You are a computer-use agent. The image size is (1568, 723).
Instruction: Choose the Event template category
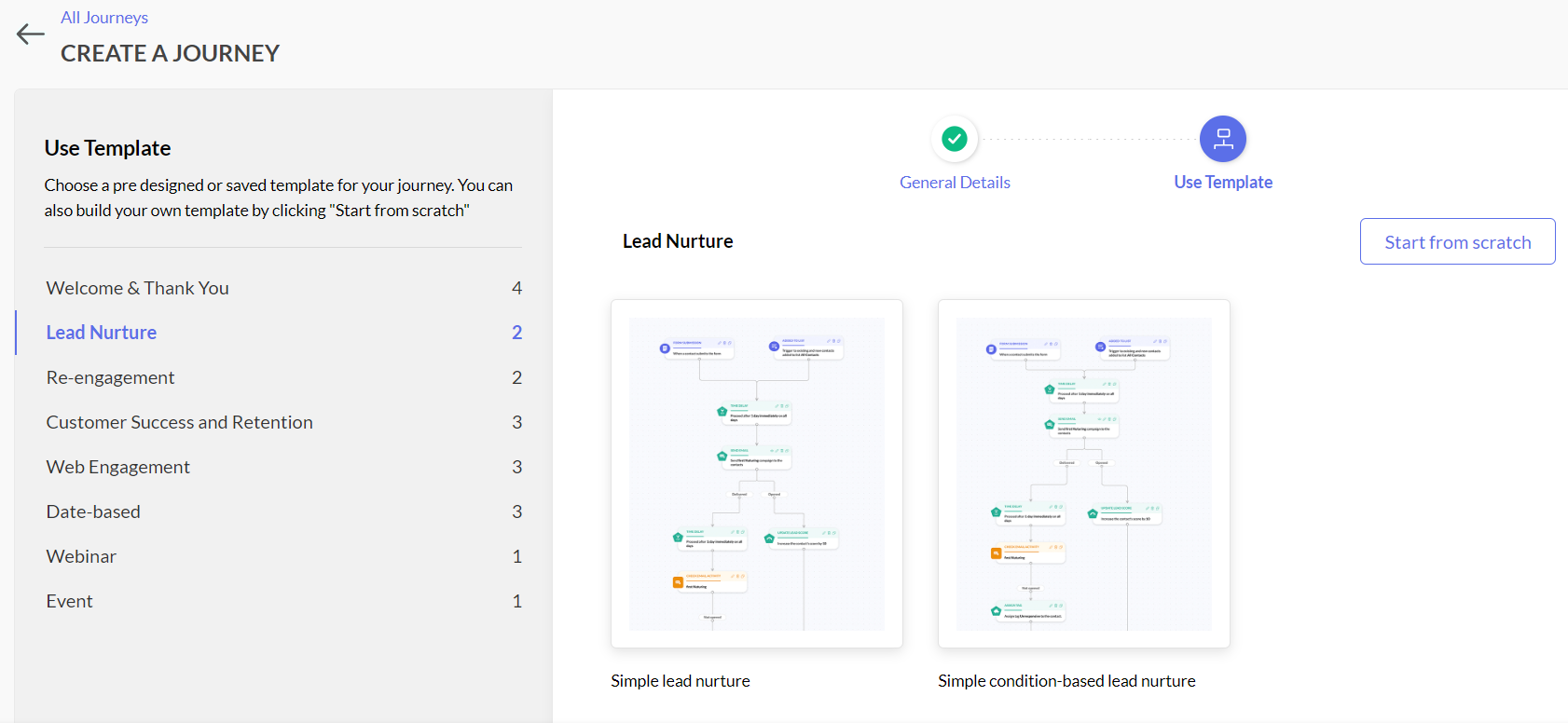tap(70, 601)
